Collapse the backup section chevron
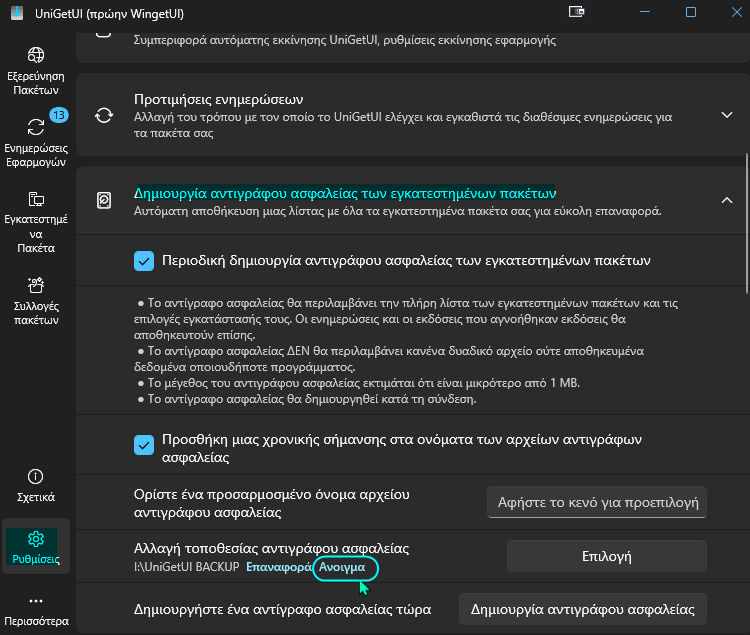The height and width of the screenshot is (635, 750). [x=727, y=200]
